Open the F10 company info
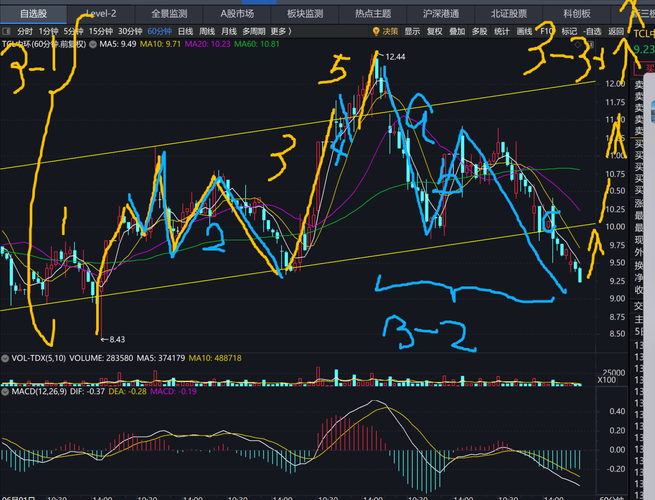The height and width of the screenshot is (500, 655). [546, 31]
